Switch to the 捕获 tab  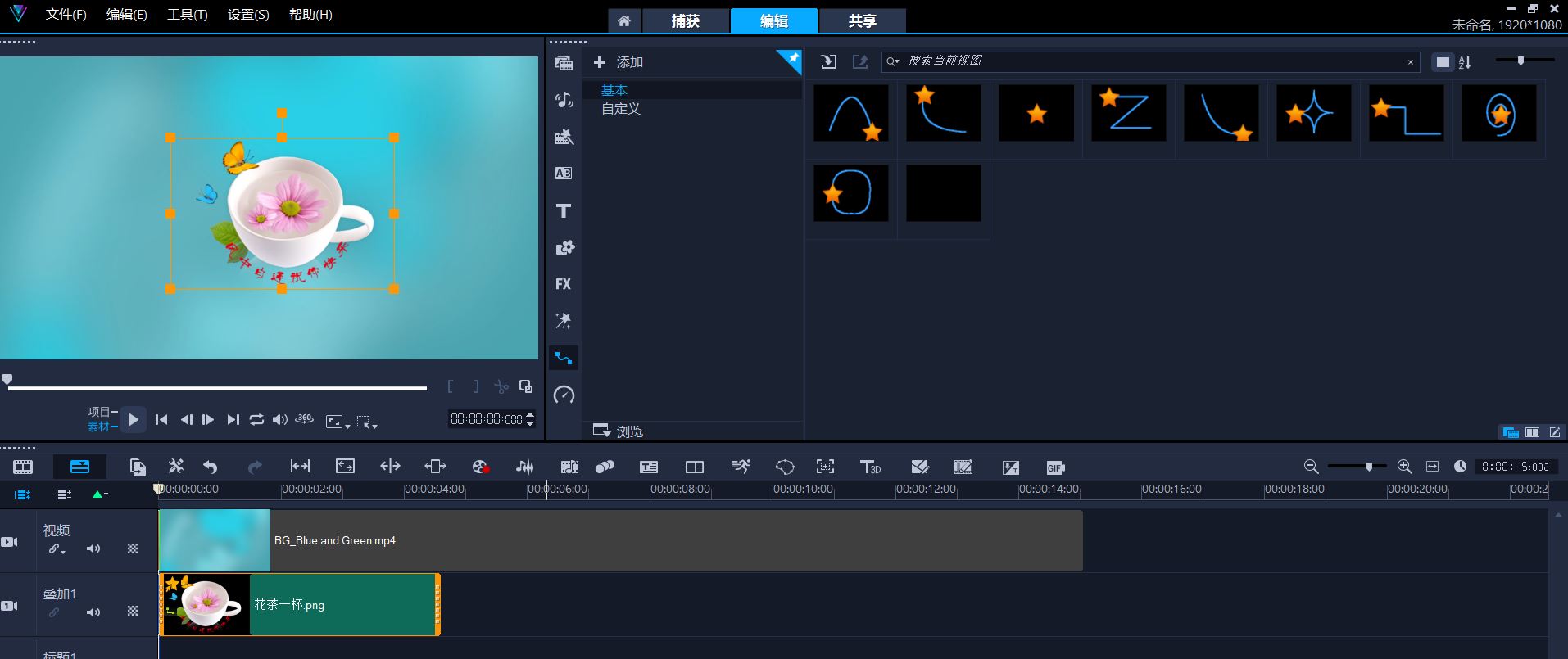tap(686, 21)
